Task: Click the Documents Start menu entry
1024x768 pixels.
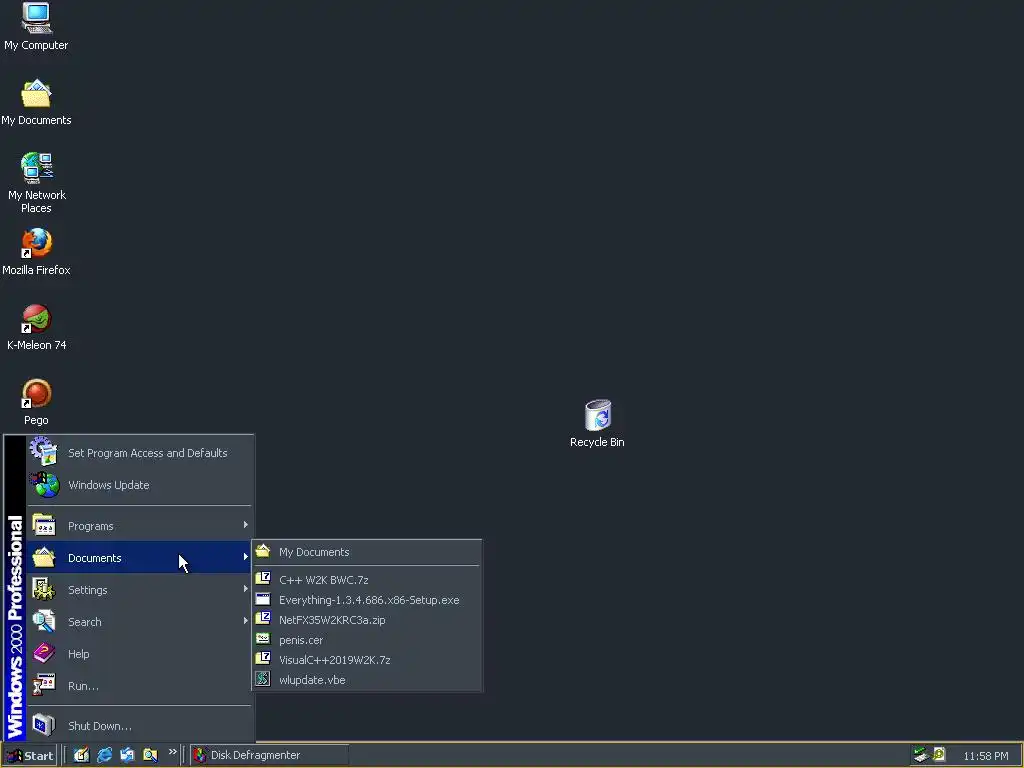Action: pos(139,558)
